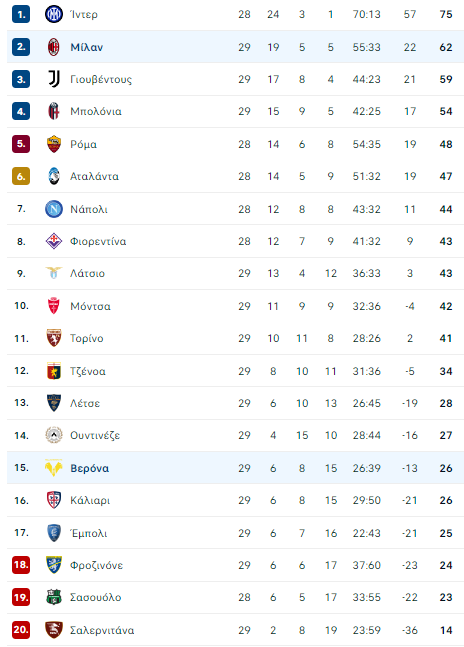Select the maroon rank 5 badge
The height and width of the screenshot is (647, 464).
21,144
